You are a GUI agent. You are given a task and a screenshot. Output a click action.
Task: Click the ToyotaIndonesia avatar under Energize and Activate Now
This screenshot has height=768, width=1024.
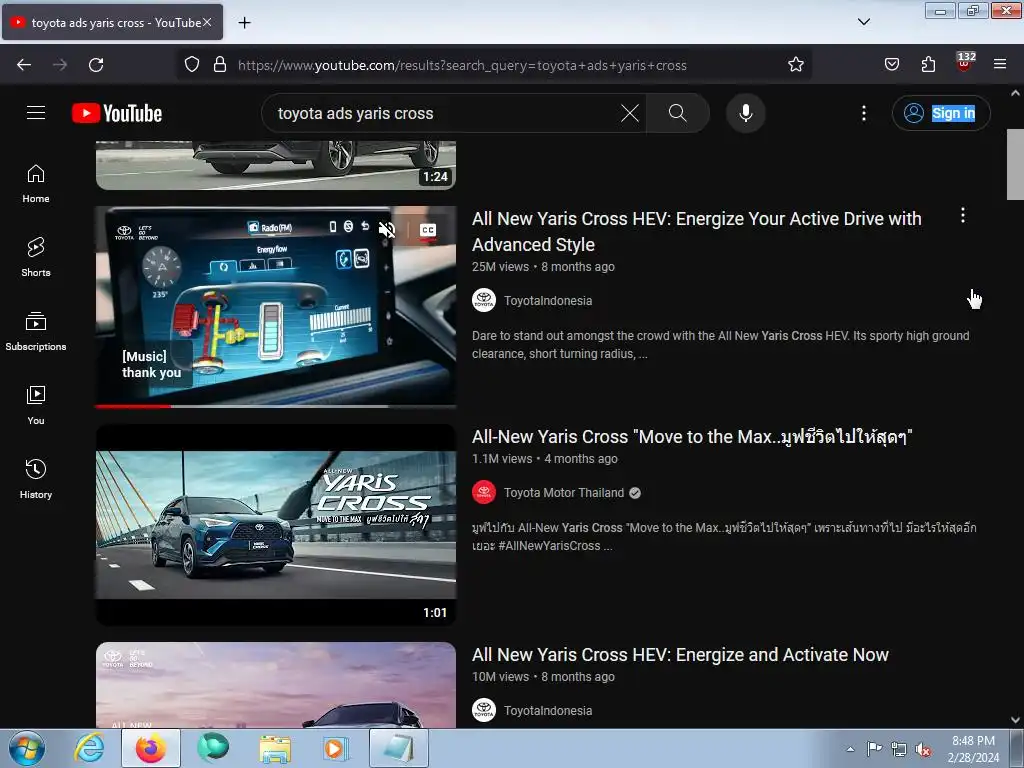coord(484,711)
